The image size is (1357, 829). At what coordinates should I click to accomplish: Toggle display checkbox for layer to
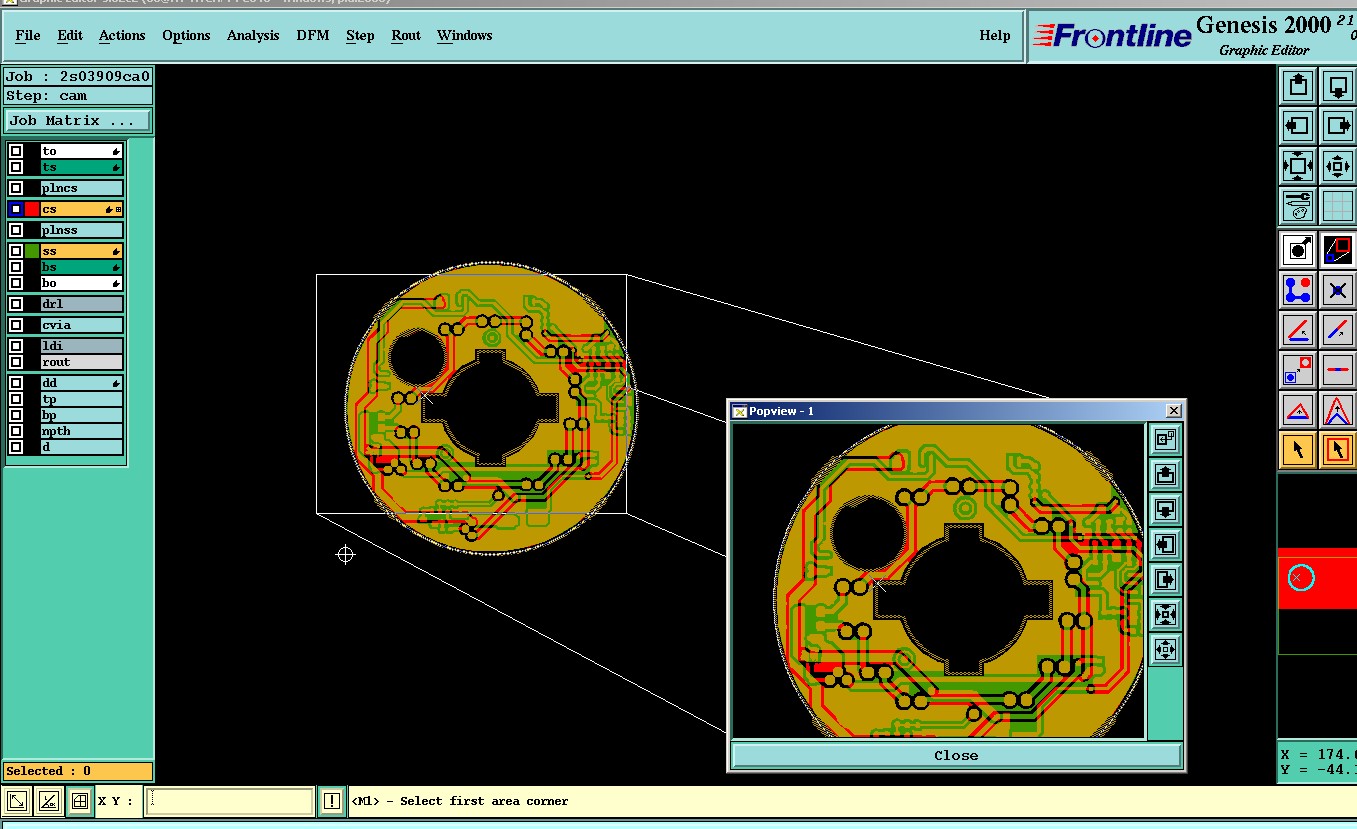pyautogui.click(x=16, y=151)
